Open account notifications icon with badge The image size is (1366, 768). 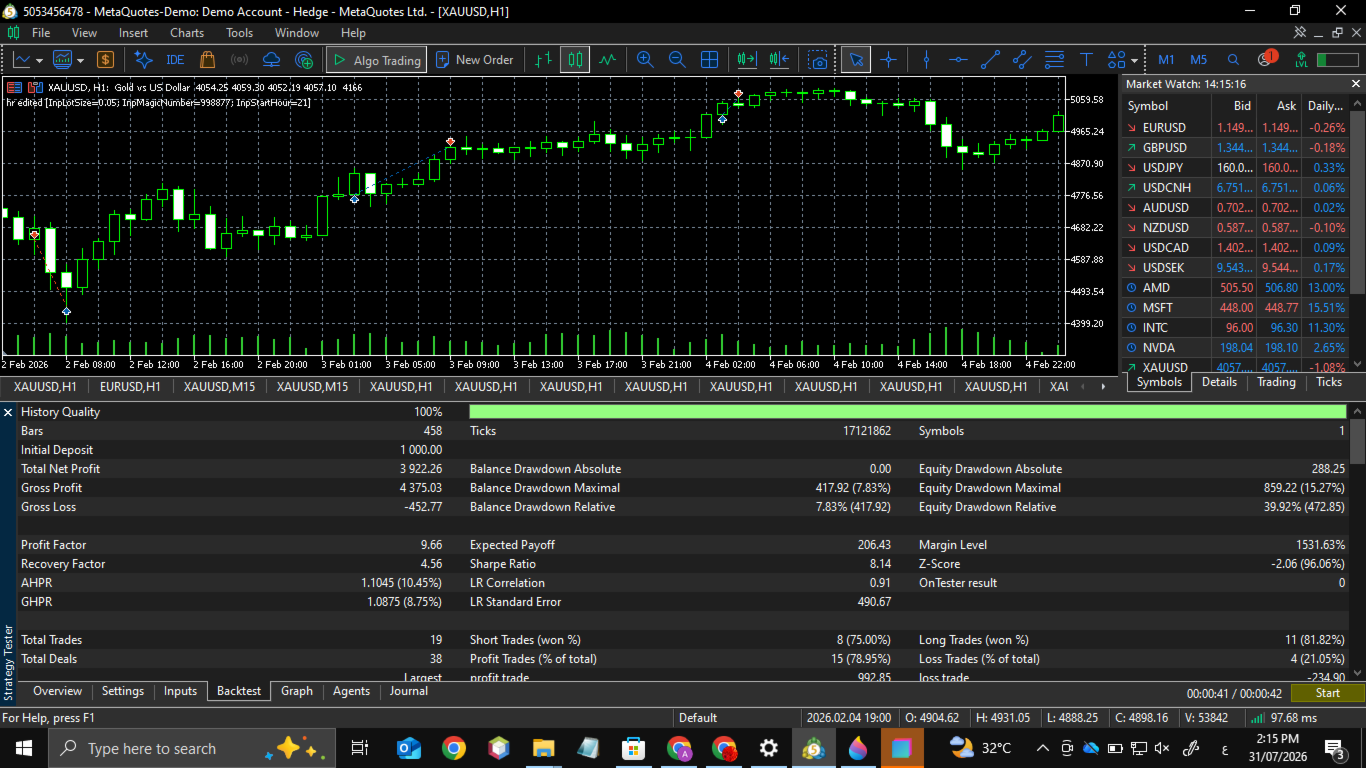point(1266,59)
